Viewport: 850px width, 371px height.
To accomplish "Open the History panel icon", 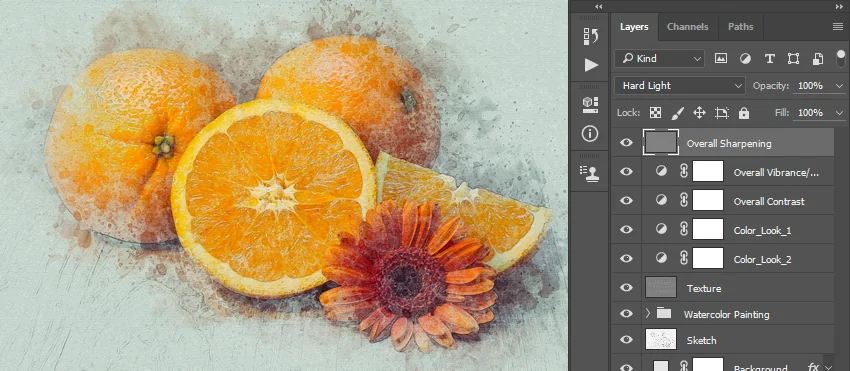I will click(590, 36).
